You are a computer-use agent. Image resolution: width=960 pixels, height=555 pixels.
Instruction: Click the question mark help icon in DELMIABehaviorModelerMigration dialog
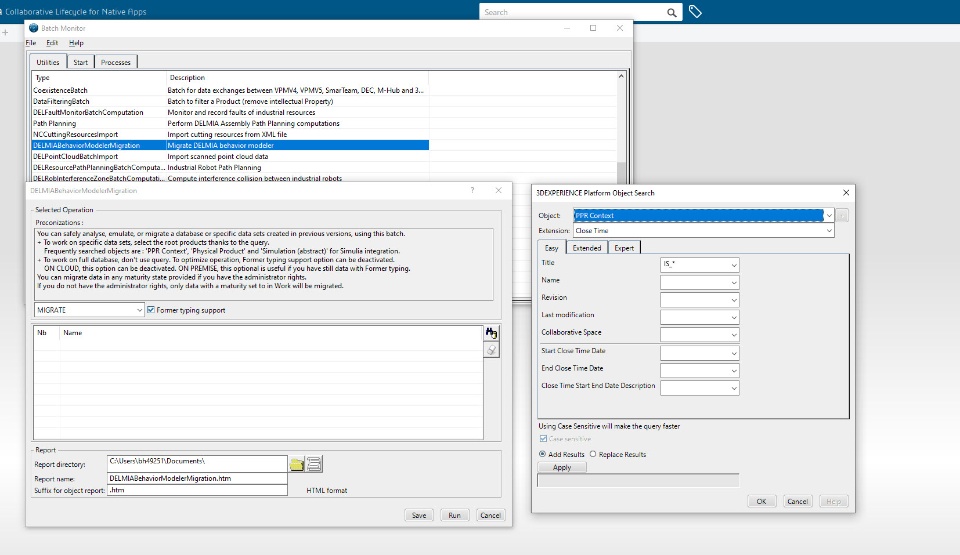(x=472, y=191)
